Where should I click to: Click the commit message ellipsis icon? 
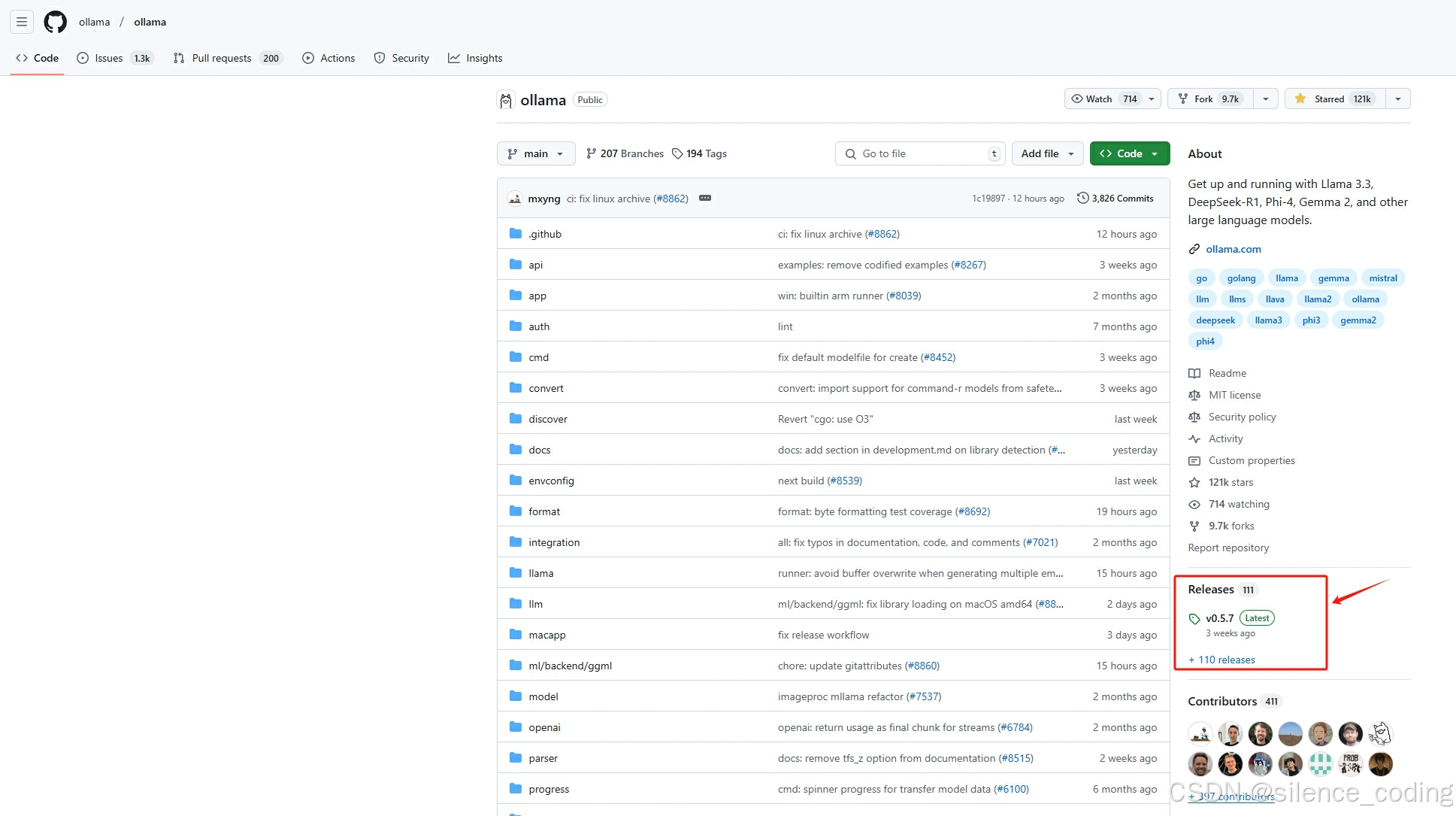pos(704,199)
